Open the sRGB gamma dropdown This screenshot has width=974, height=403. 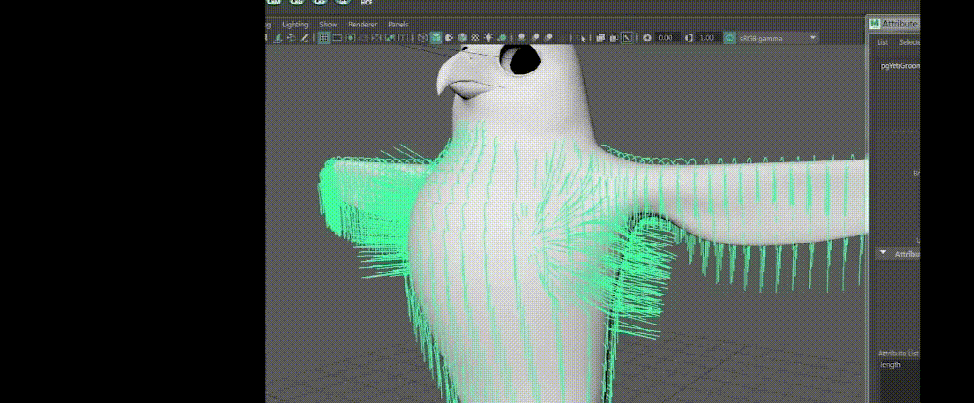coord(778,38)
